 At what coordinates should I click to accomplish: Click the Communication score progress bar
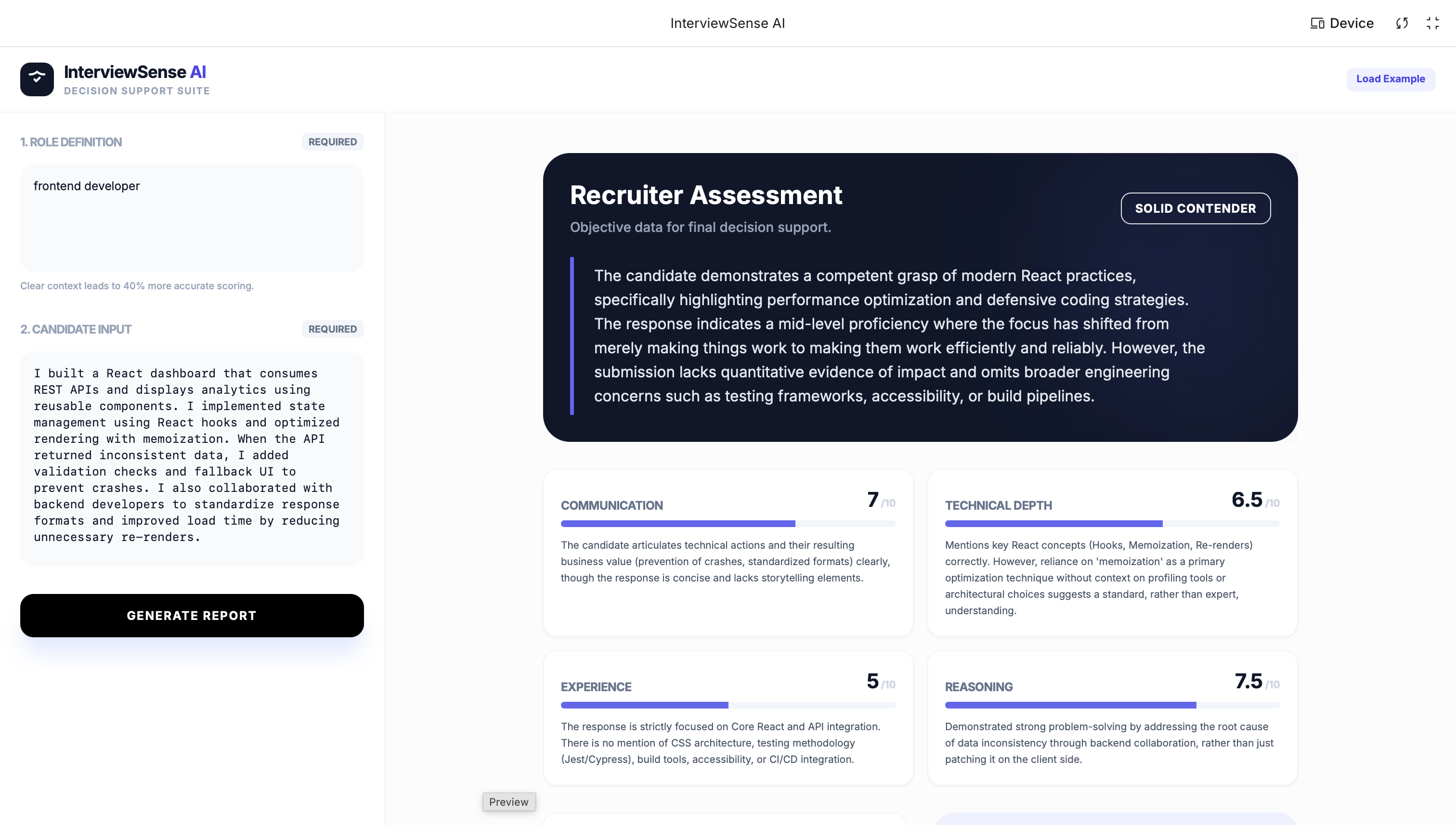click(728, 524)
